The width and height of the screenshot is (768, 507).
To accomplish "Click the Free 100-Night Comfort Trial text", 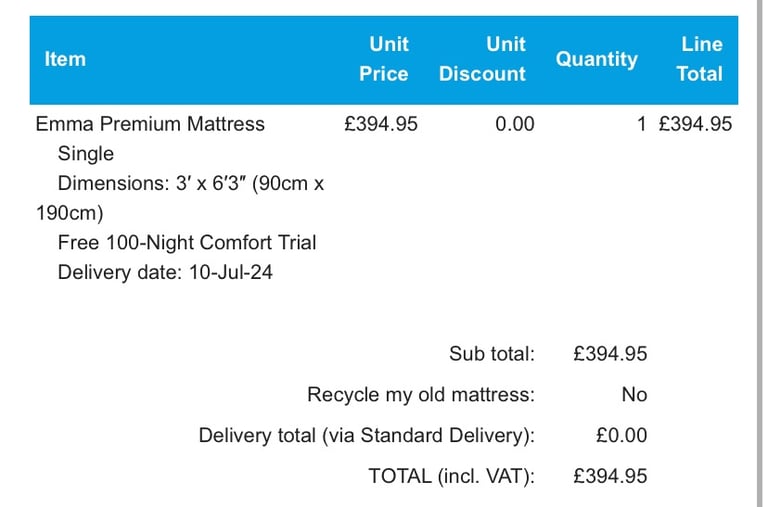I will [x=187, y=242].
